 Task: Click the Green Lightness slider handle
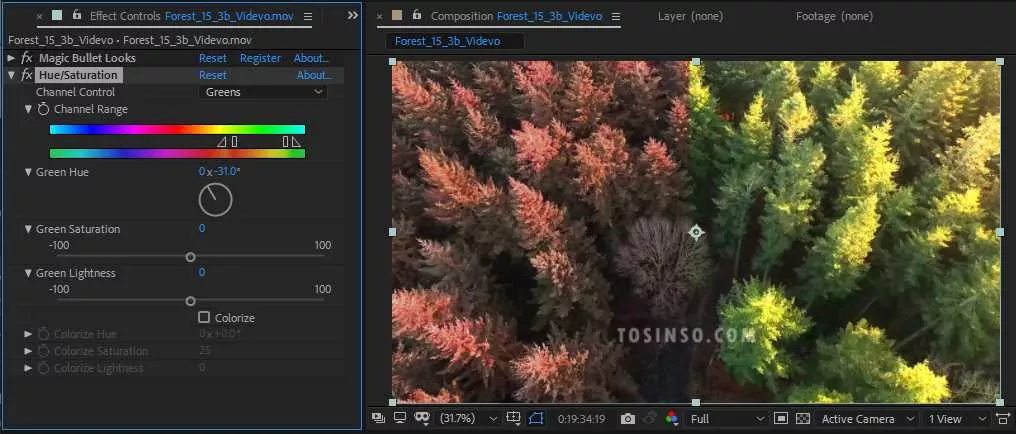[x=190, y=301]
